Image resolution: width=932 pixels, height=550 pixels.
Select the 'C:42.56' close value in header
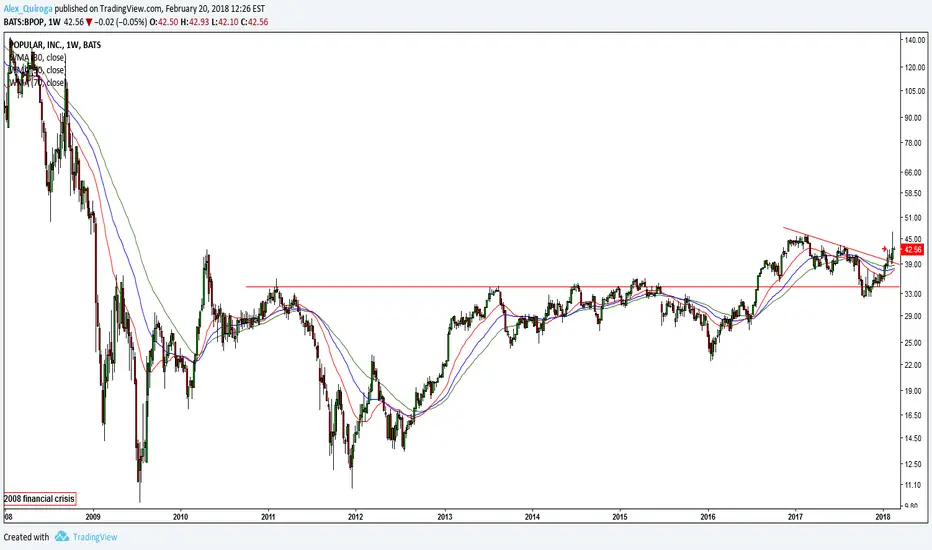coord(254,22)
